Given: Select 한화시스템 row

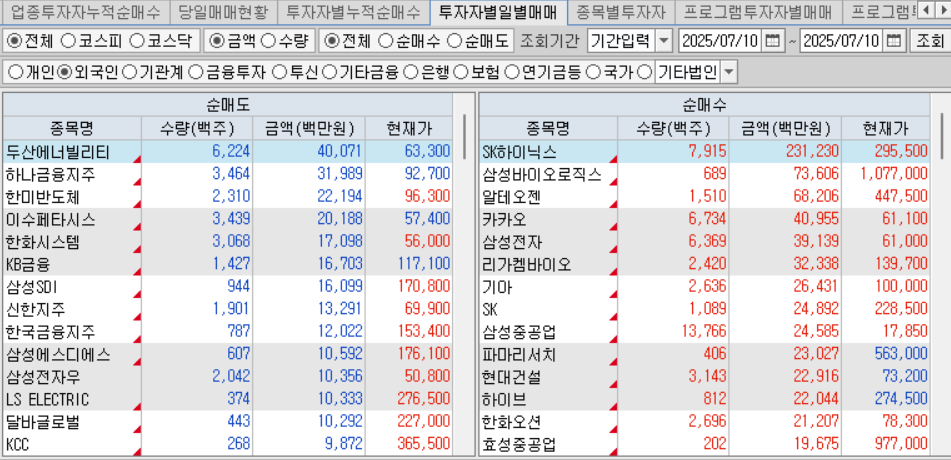Looking at the screenshot, I should [x=227, y=242].
